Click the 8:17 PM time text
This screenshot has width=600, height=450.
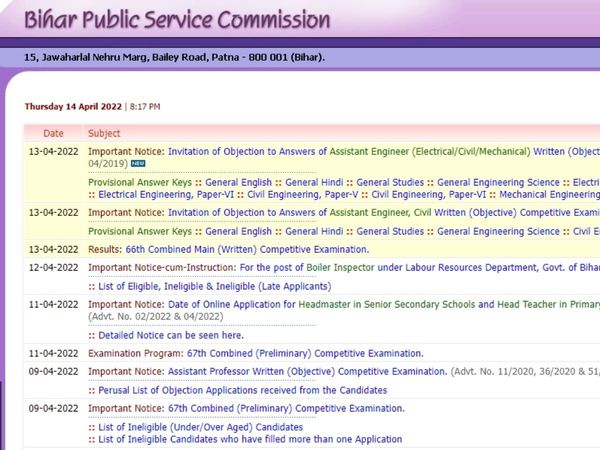pyautogui.click(x=145, y=107)
